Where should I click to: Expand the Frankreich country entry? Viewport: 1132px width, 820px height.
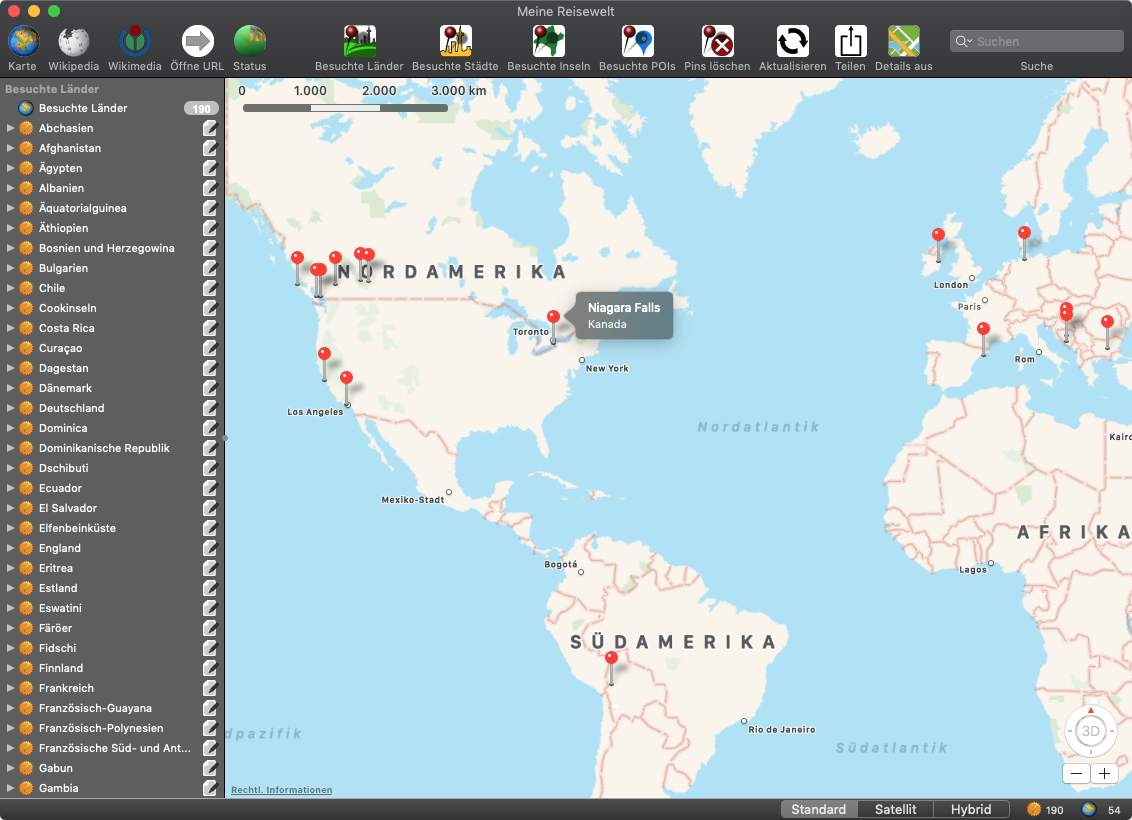click(x=11, y=688)
